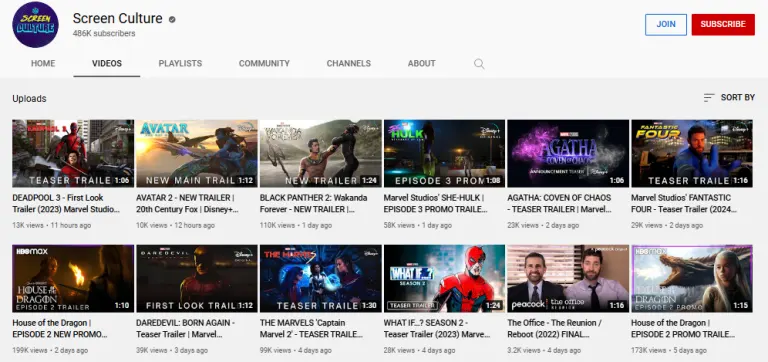Open The Marvels teaser thumbnail

321,279
